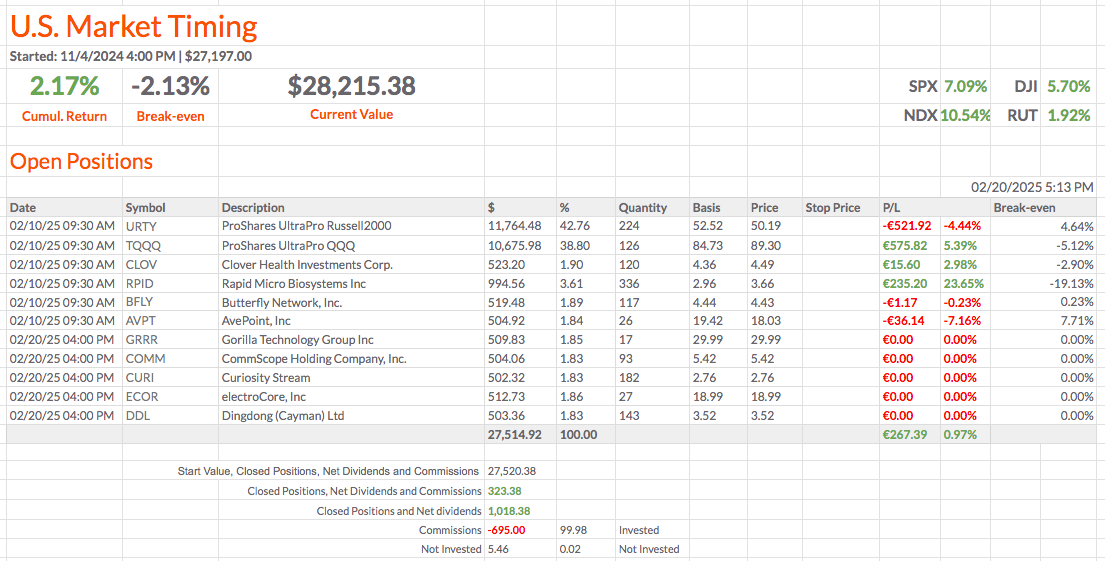Select the 02/20/2025 5:13 PM timestamp
This screenshot has width=1105, height=561.
(1032, 187)
